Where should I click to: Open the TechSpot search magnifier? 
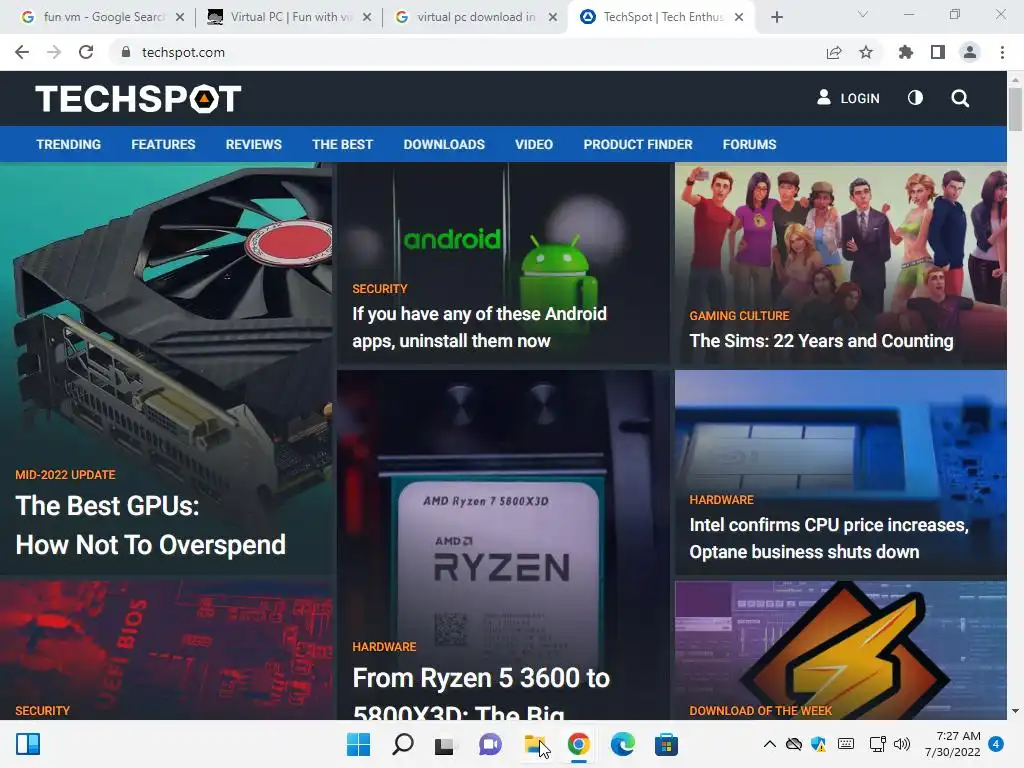pos(960,99)
